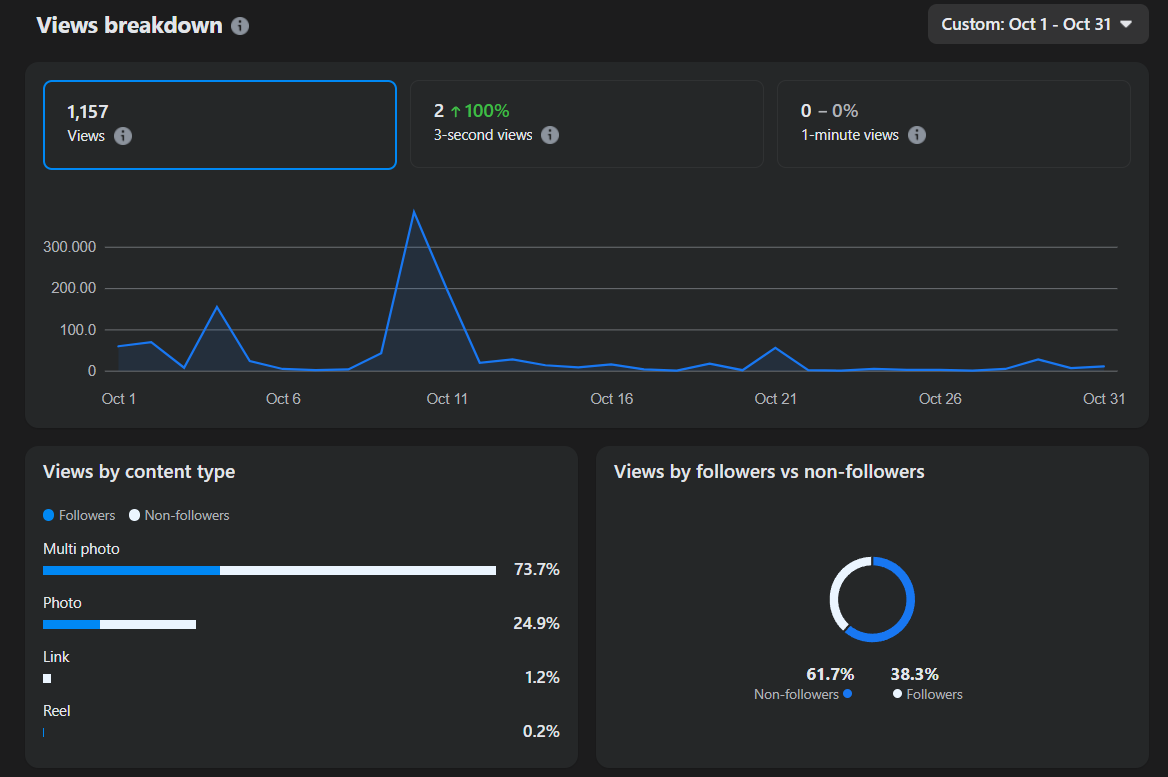Select the 1,157 Views metric card
This screenshot has width=1168, height=777.
pos(219,125)
